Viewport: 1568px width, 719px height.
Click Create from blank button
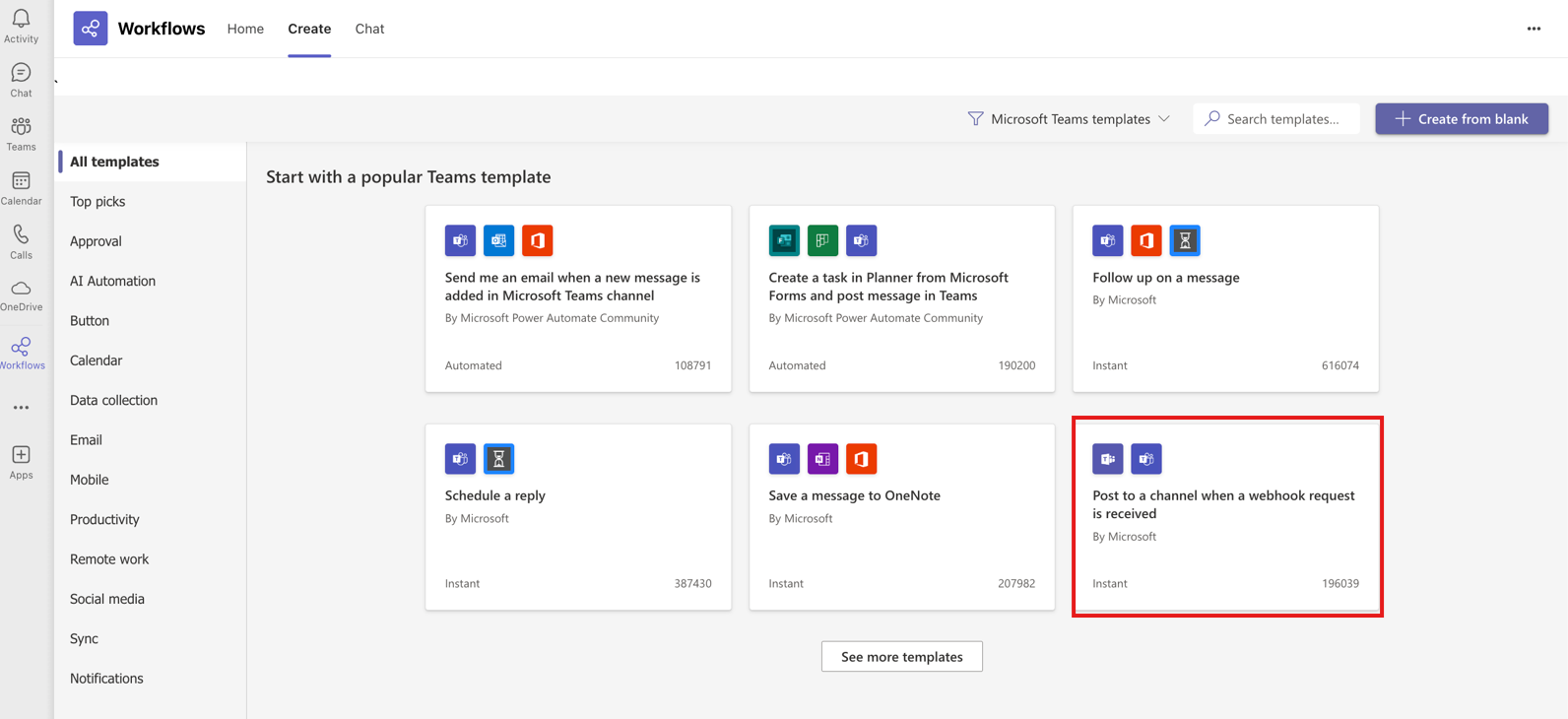pos(1462,119)
